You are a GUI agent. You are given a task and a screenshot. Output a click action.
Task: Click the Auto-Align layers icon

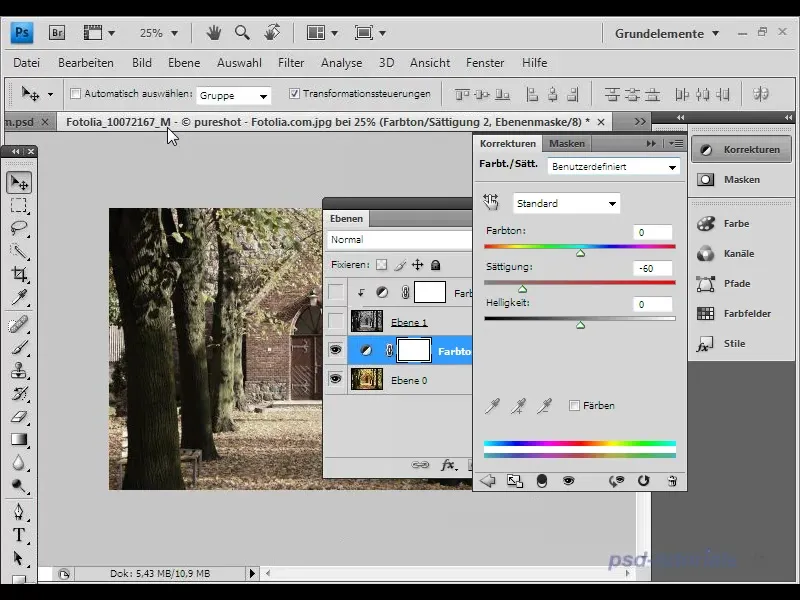pyautogui.click(x=761, y=94)
